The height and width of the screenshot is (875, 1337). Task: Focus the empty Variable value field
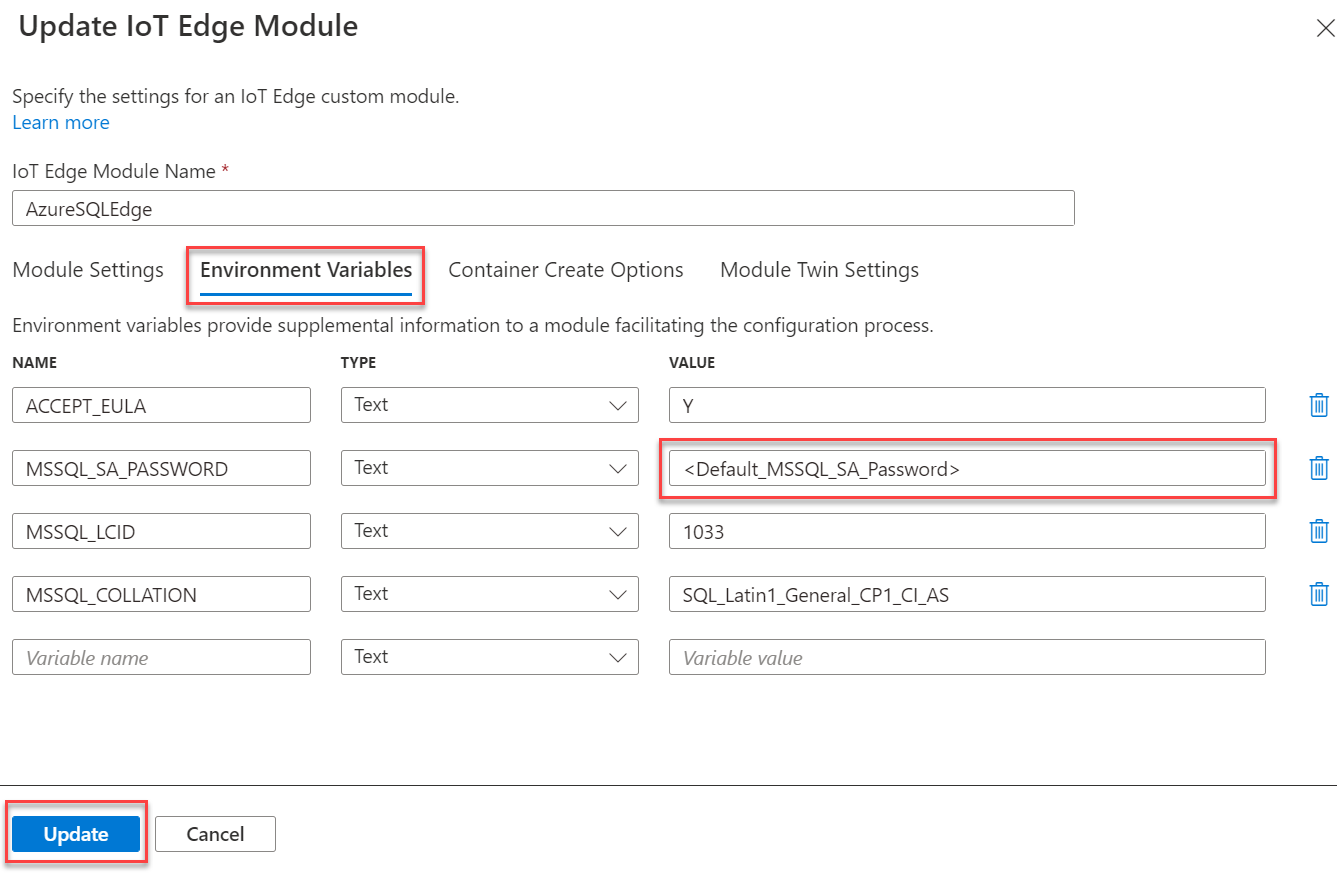pyautogui.click(x=967, y=657)
